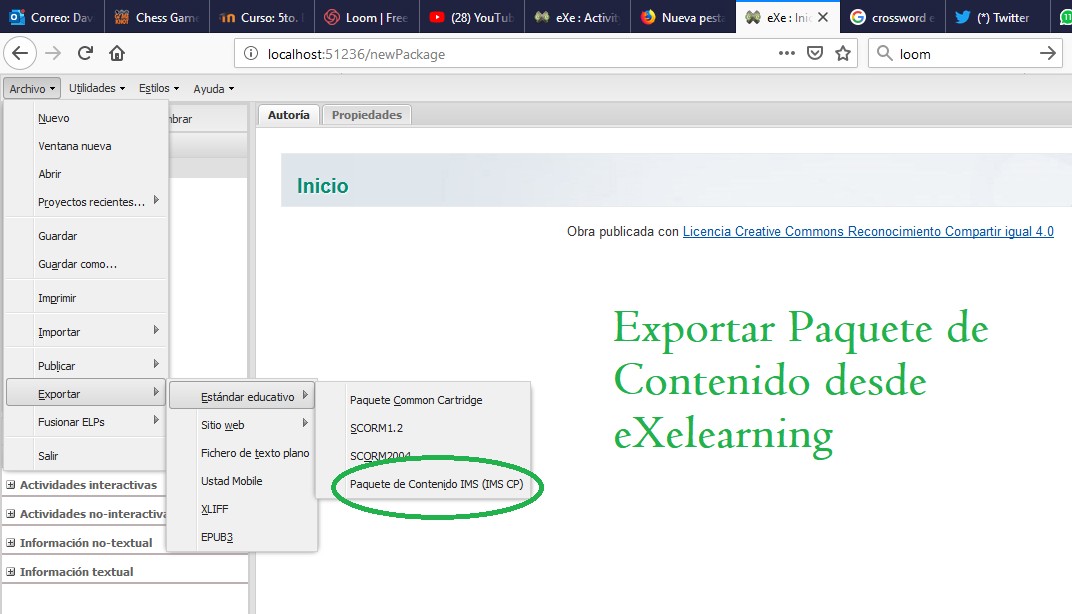Click the Inicio page heading

pyautogui.click(x=322, y=186)
